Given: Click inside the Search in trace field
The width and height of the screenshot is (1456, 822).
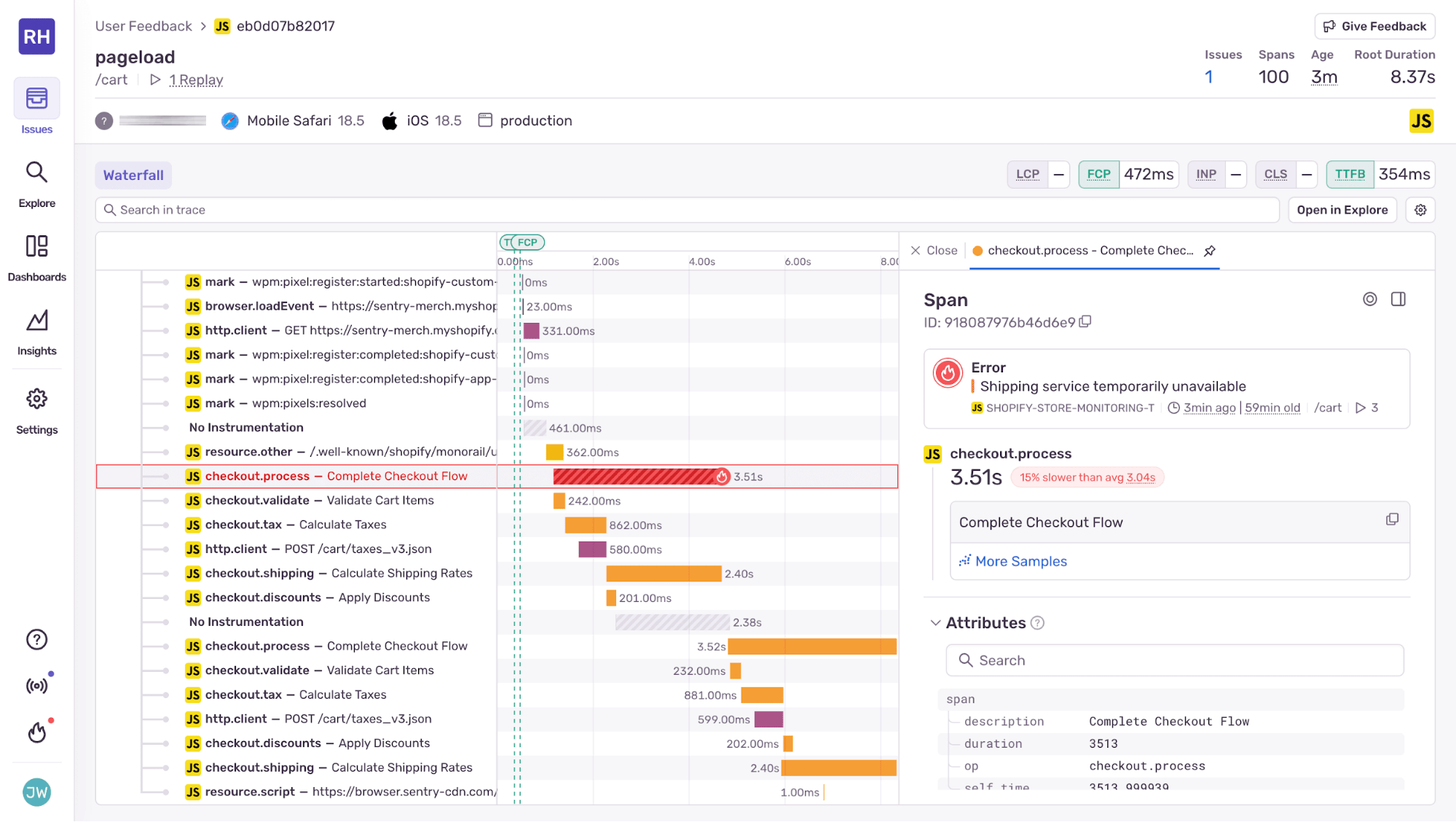Looking at the screenshot, I should (291, 210).
